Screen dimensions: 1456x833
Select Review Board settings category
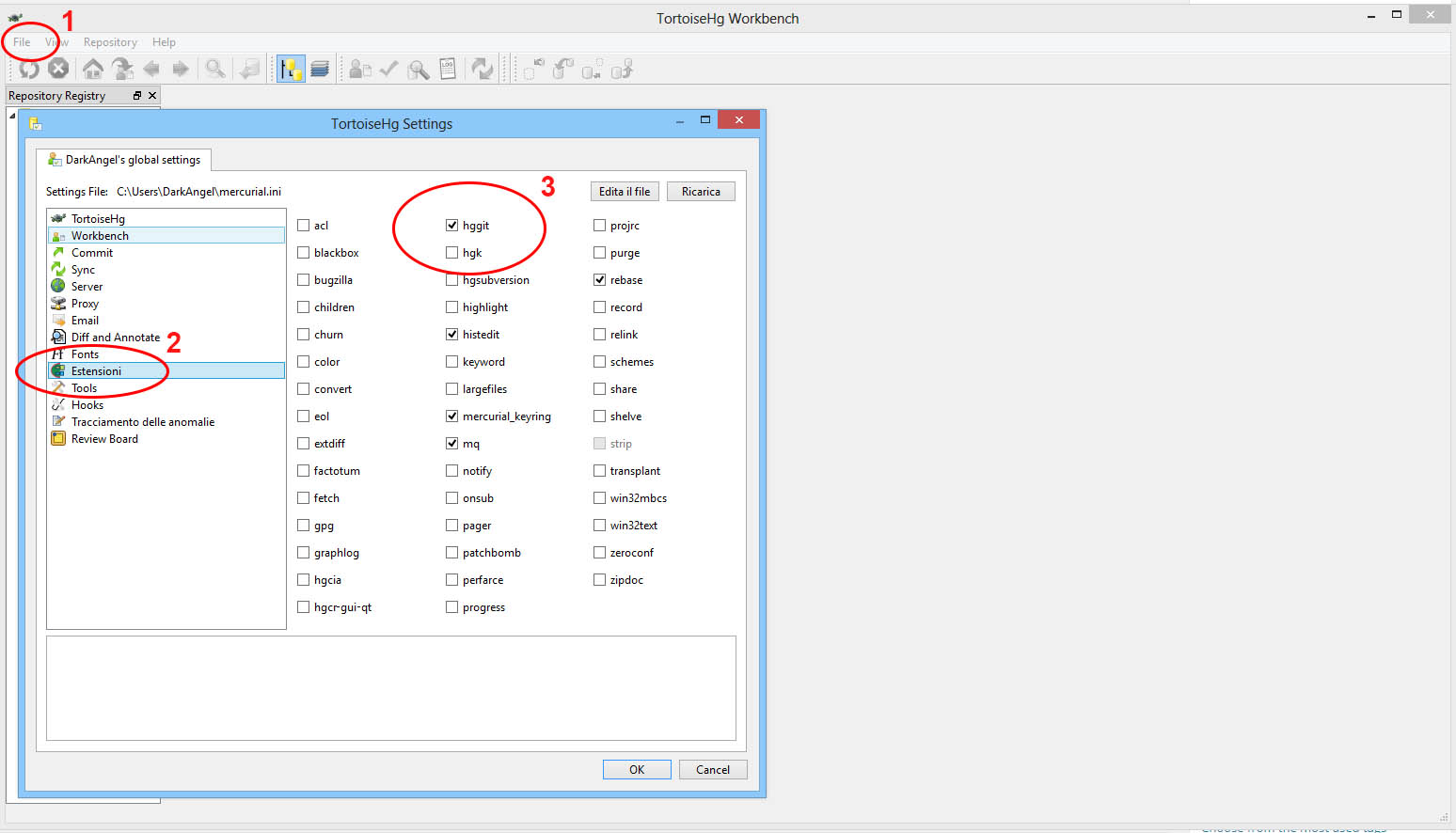[x=166, y=439]
